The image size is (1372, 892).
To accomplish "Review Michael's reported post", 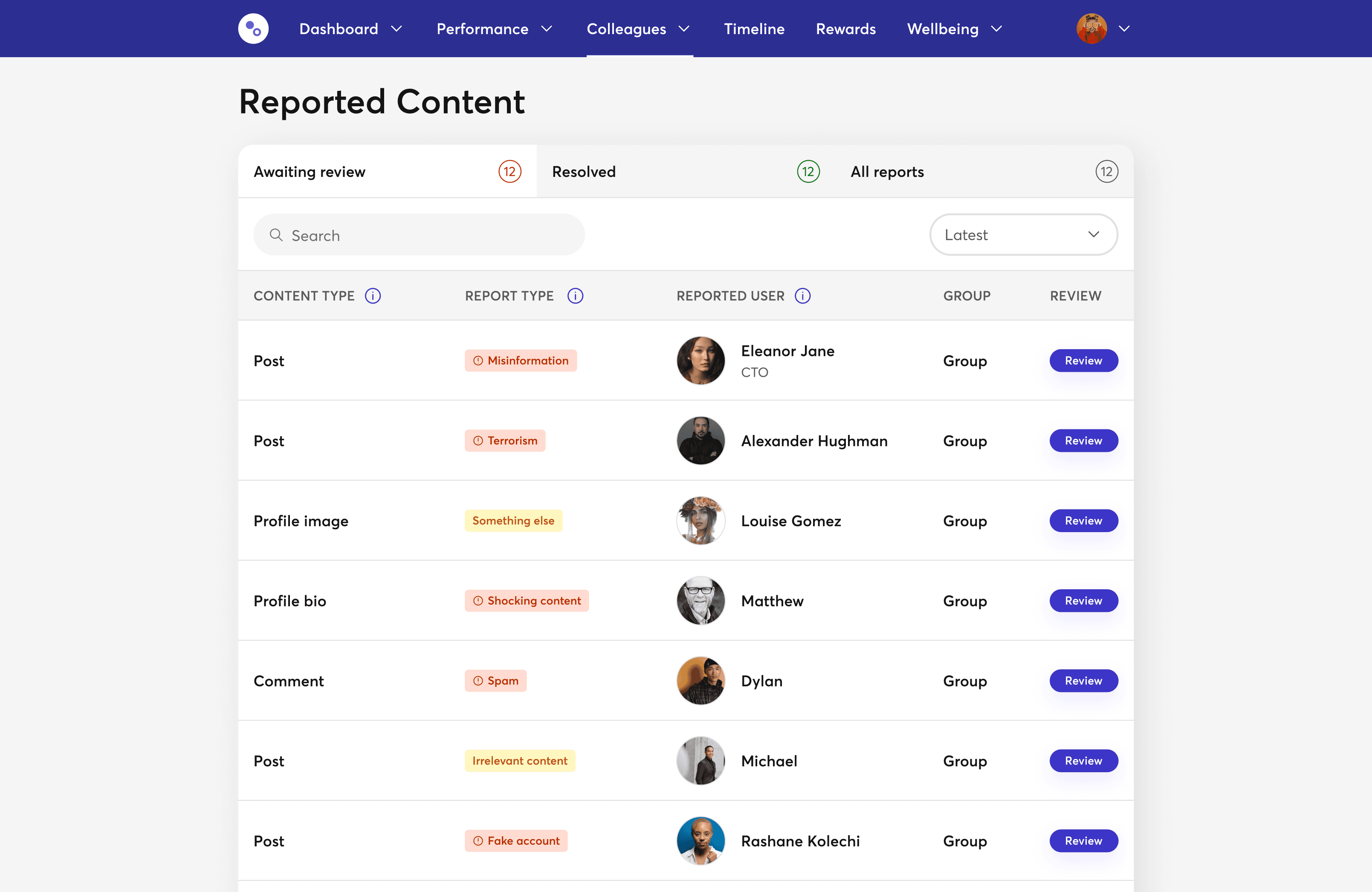I will [x=1083, y=761].
